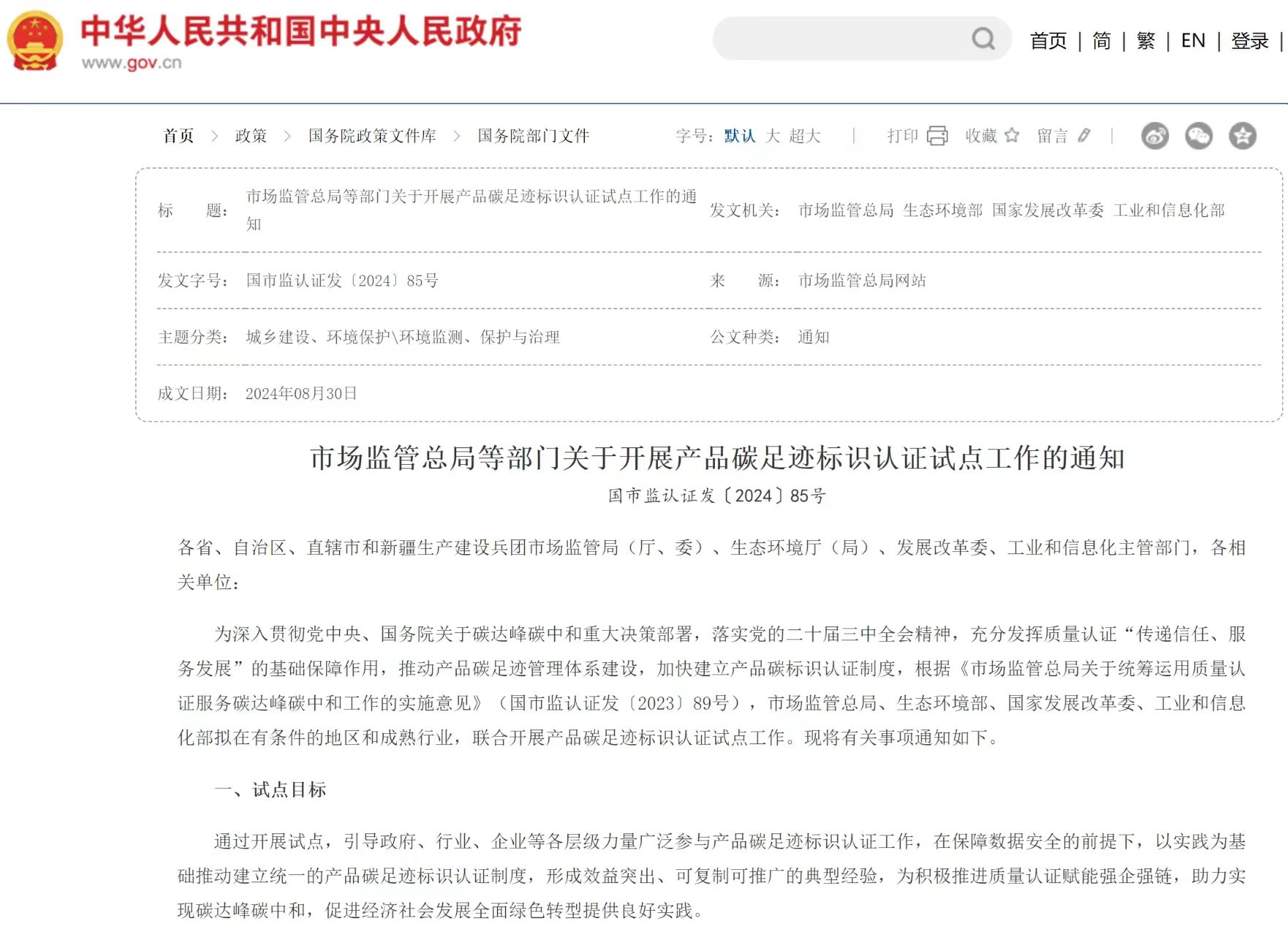
Task: Click the pencil comment icon
Action: (x=1084, y=136)
